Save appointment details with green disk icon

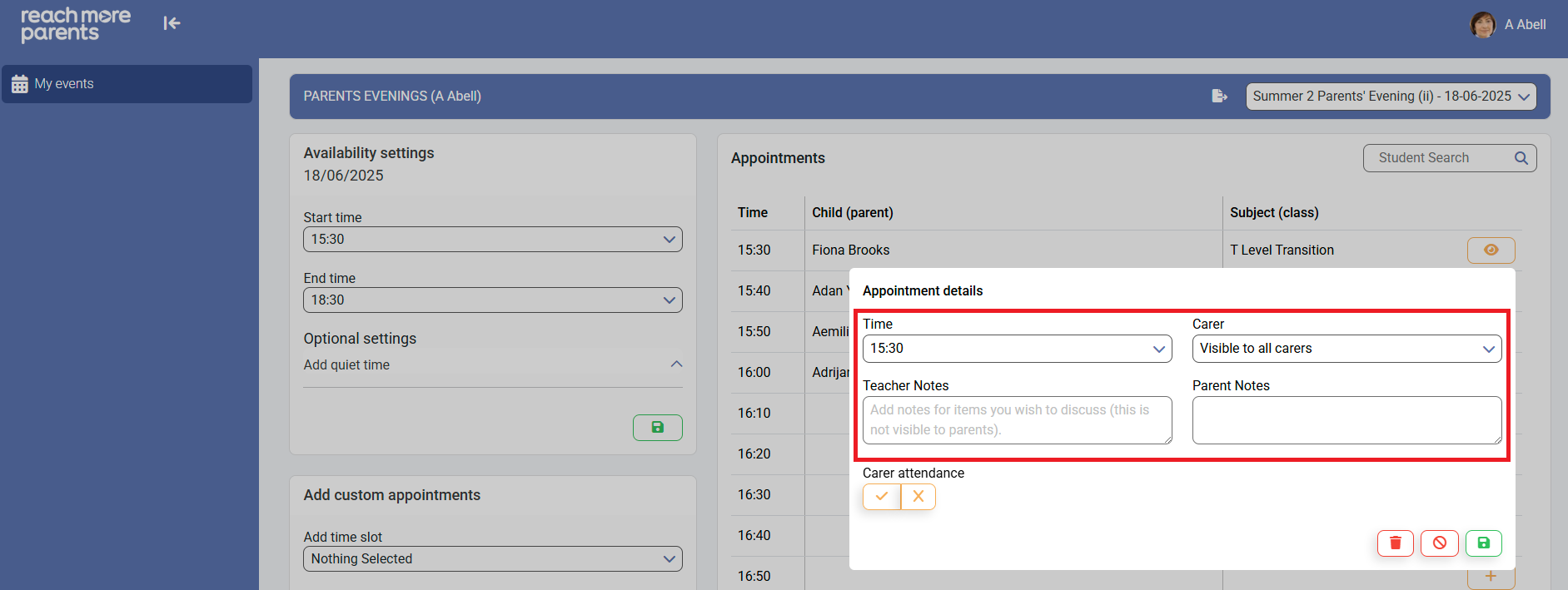tap(1483, 543)
